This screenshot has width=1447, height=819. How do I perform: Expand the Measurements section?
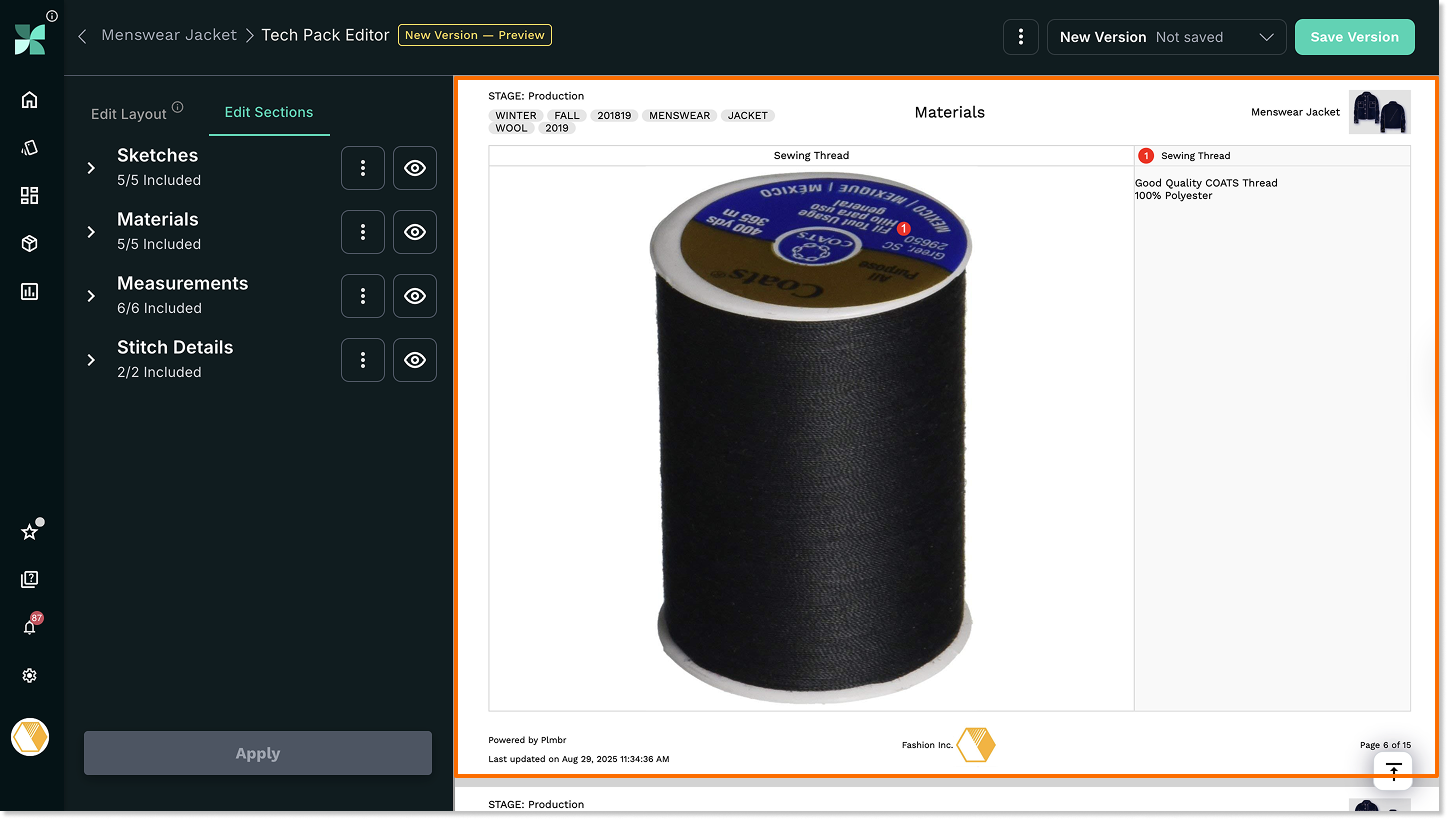pos(91,296)
